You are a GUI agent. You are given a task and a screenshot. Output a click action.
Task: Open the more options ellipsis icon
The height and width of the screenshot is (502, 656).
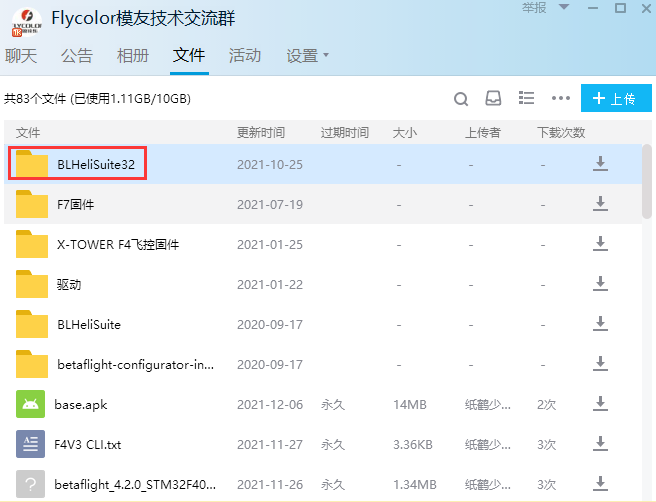point(561,98)
